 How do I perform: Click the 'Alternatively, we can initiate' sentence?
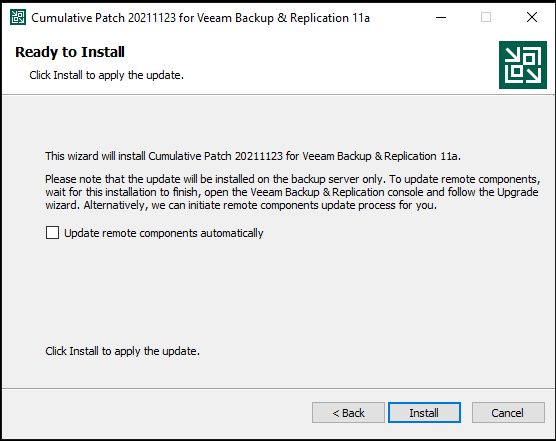[x=260, y=205]
